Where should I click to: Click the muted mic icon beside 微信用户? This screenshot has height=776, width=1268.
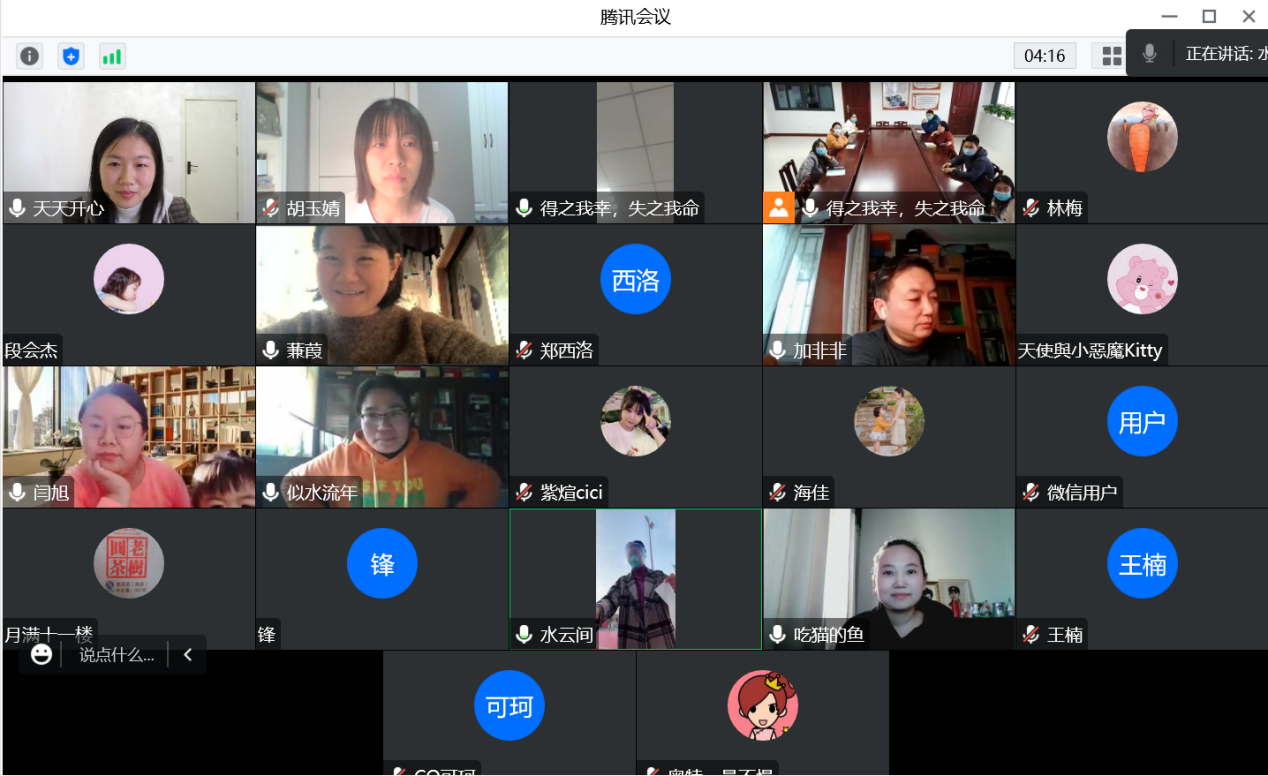(1031, 492)
